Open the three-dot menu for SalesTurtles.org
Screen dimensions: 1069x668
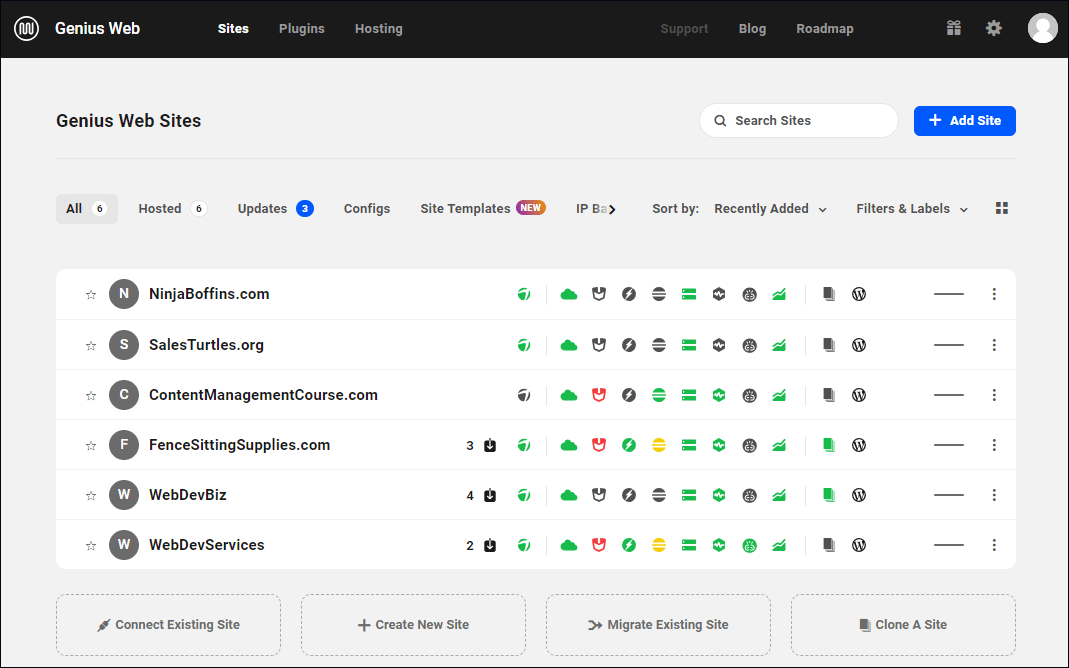(994, 345)
